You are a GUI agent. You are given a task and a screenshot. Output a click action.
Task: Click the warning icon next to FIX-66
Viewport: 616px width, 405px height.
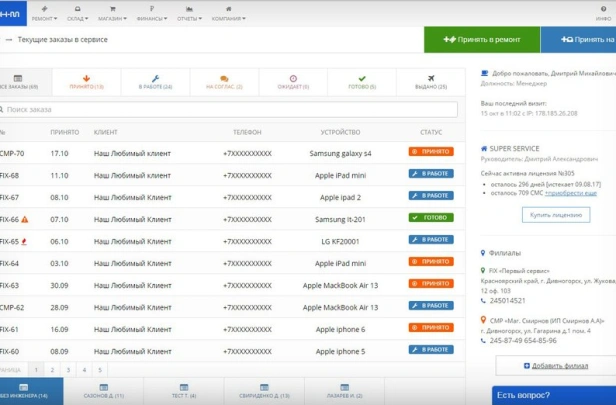tap(25, 218)
